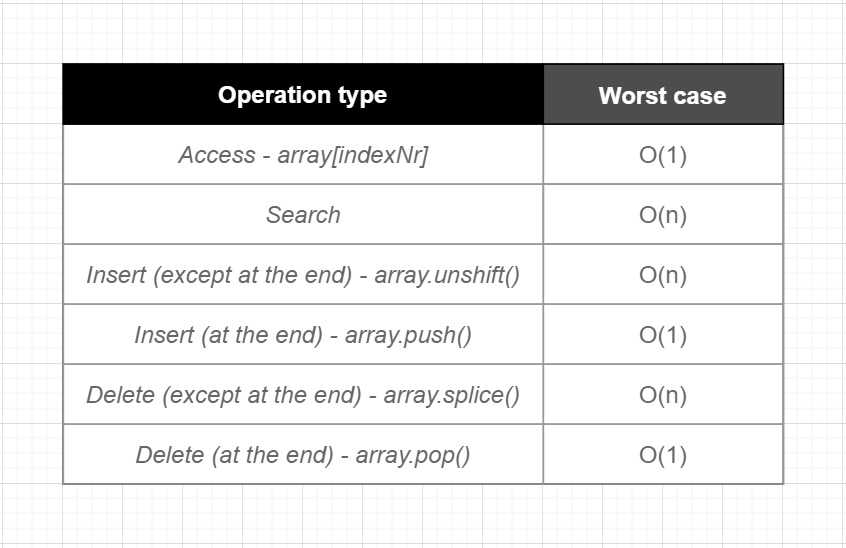This screenshot has width=846, height=548.
Task: Select the O(n) value for Search row
Action: 663,214
